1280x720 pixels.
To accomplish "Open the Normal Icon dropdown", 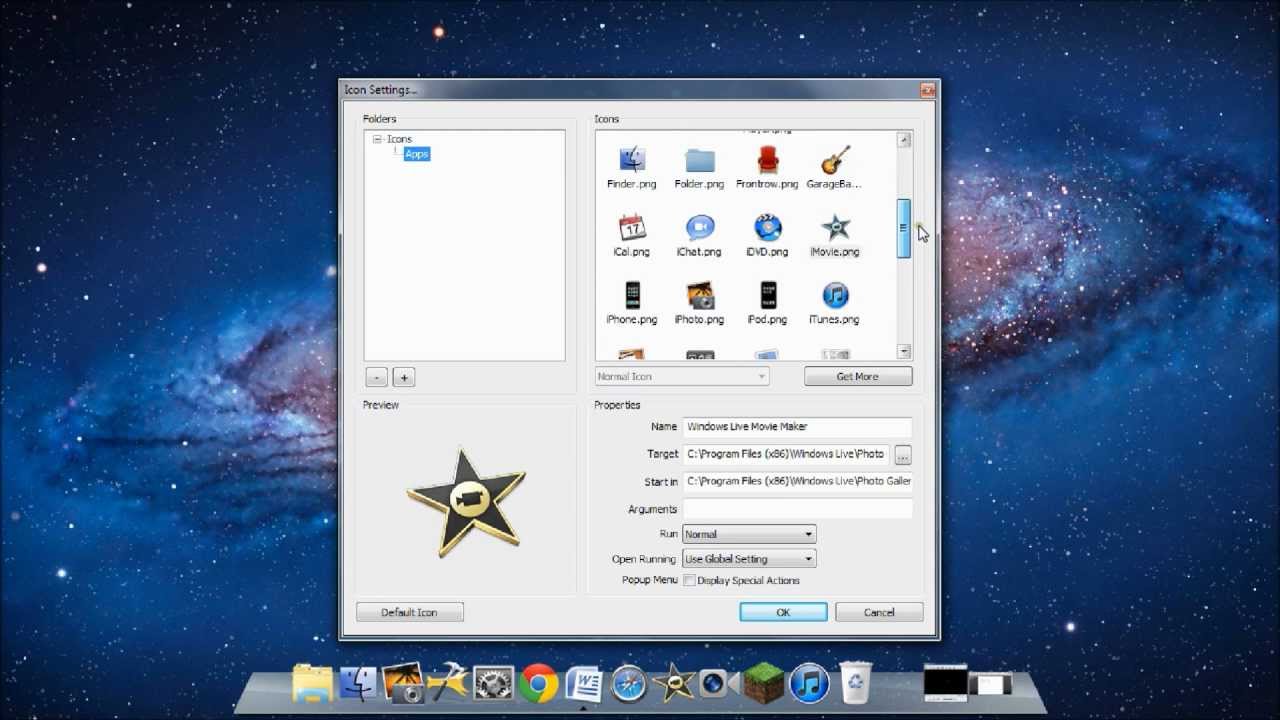I will click(x=682, y=377).
